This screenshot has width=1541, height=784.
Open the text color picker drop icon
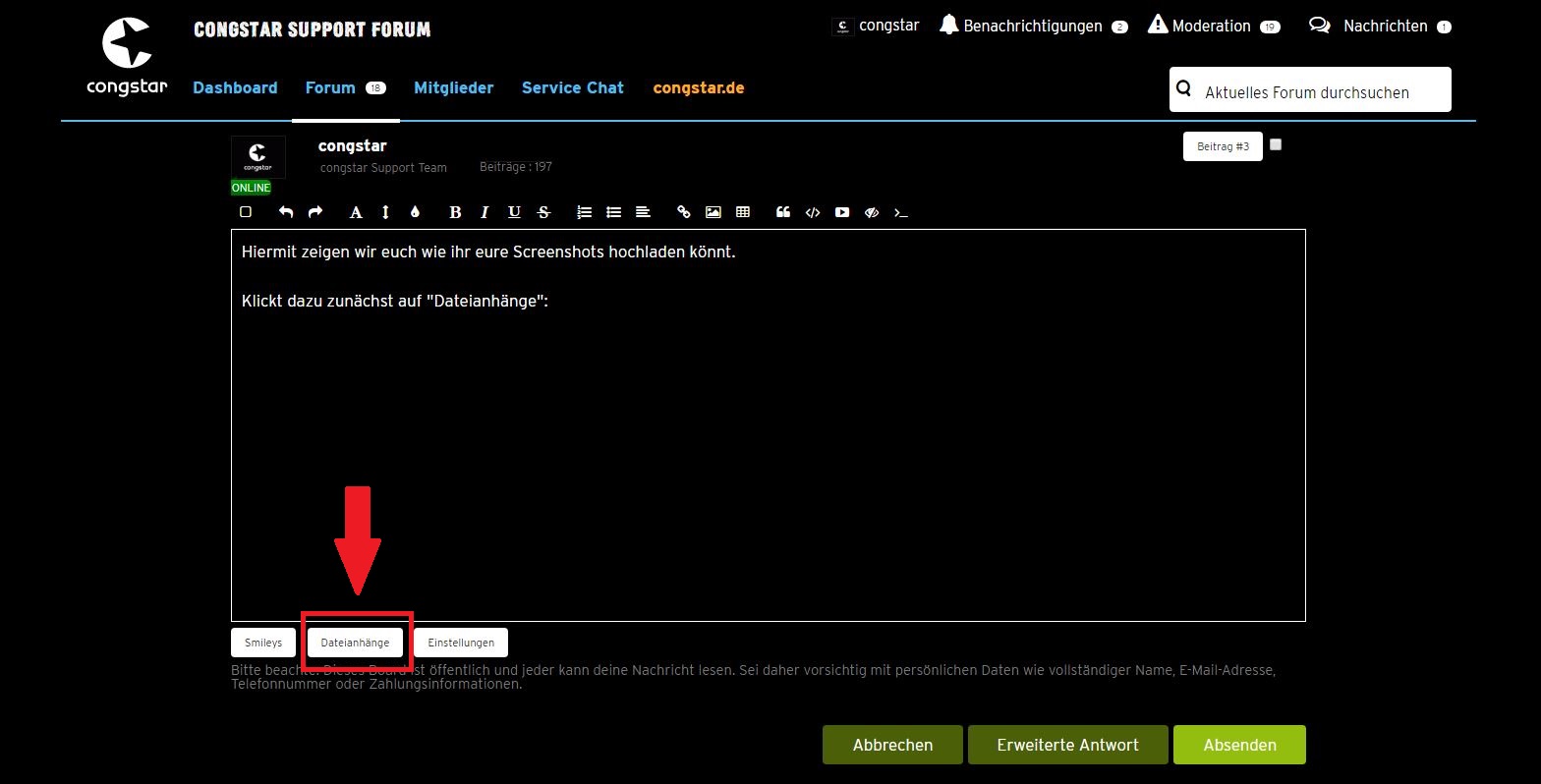(415, 212)
